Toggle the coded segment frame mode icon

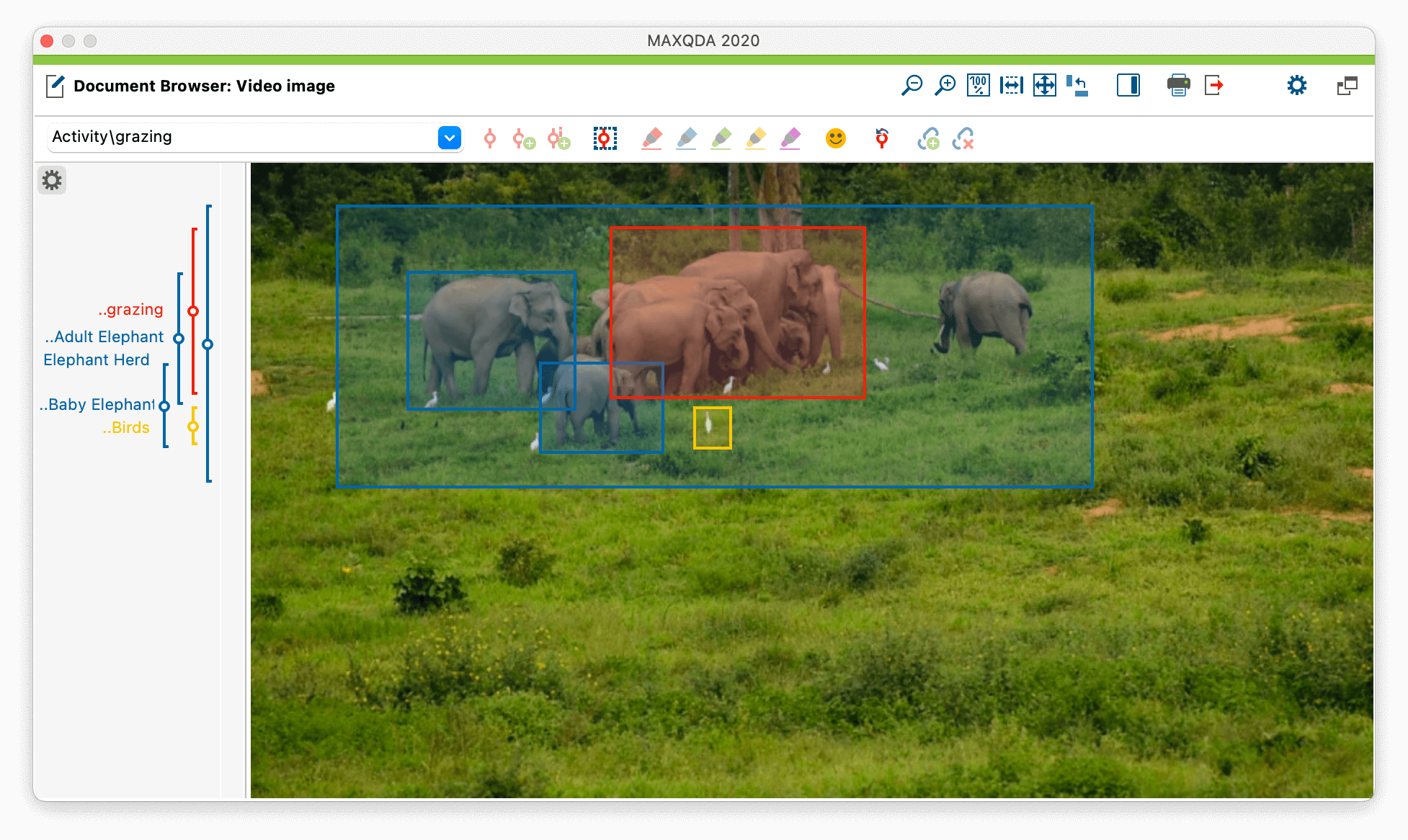[605, 138]
